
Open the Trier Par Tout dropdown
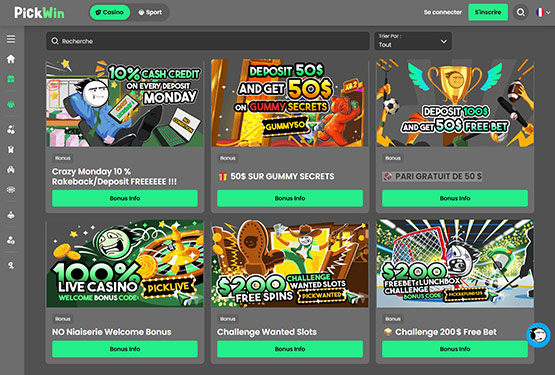(x=413, y=41)
